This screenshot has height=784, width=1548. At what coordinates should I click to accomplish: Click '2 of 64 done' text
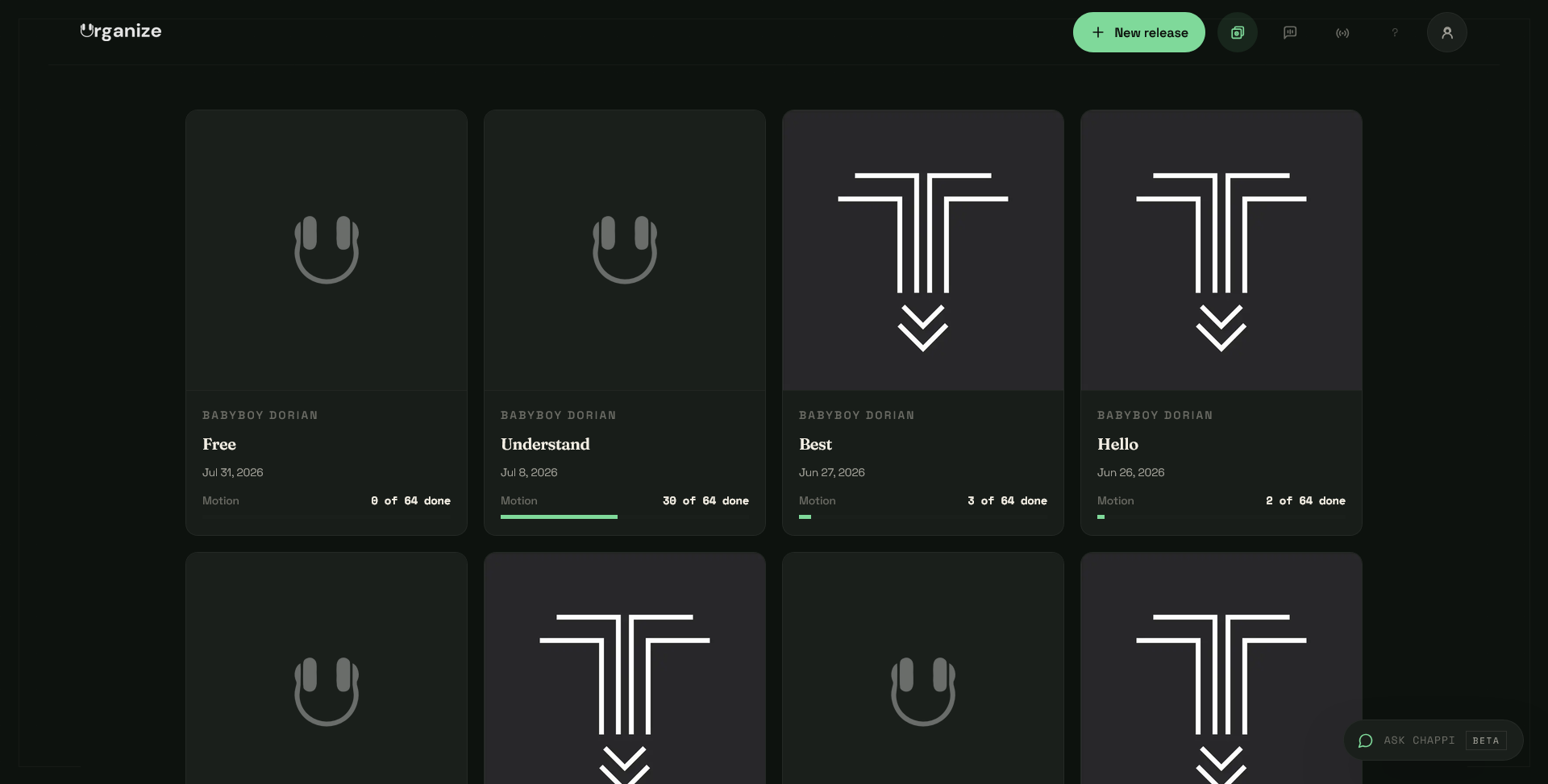1305,500
